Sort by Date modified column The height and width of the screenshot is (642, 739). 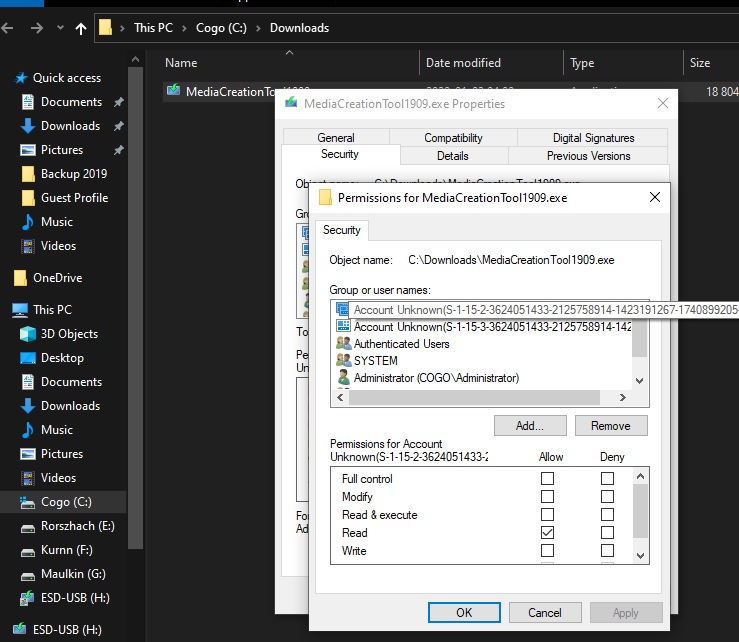463,63
